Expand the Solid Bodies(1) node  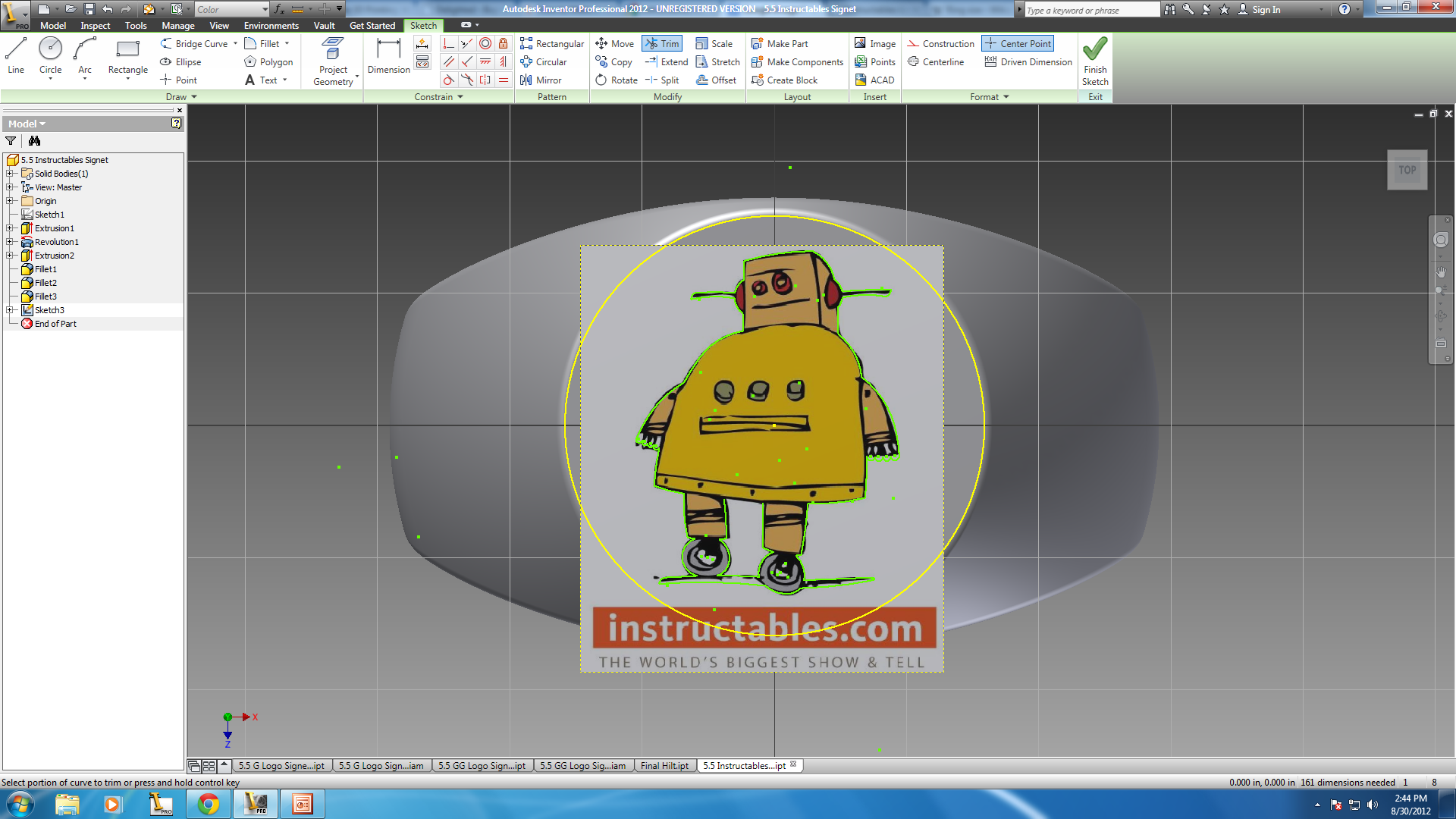tap(10, 174)
